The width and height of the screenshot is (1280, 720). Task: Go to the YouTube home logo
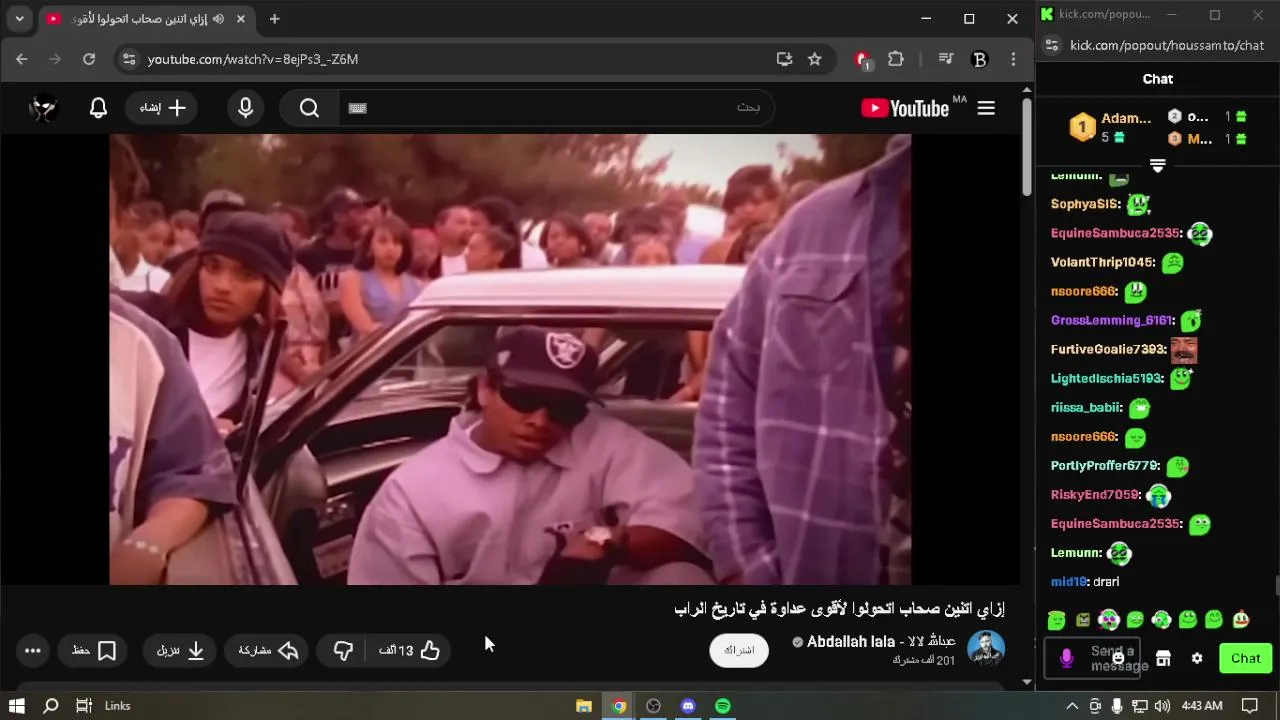pyautogui.click(x=905, y=108)
